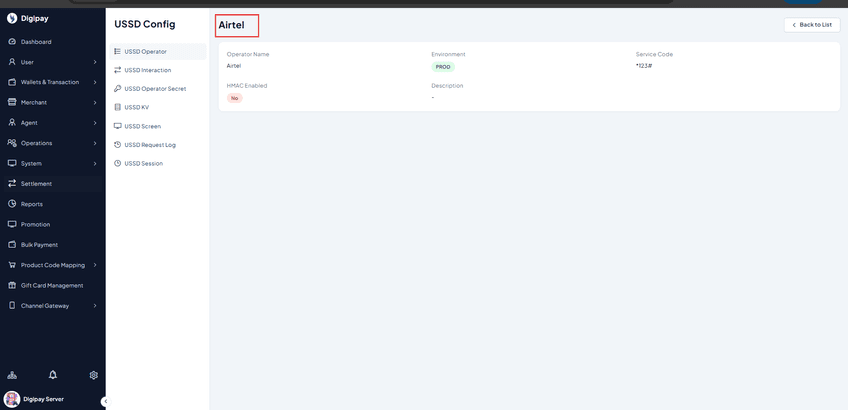Click the User person icon
Viewport: 848px width, 410px height.
12,62
